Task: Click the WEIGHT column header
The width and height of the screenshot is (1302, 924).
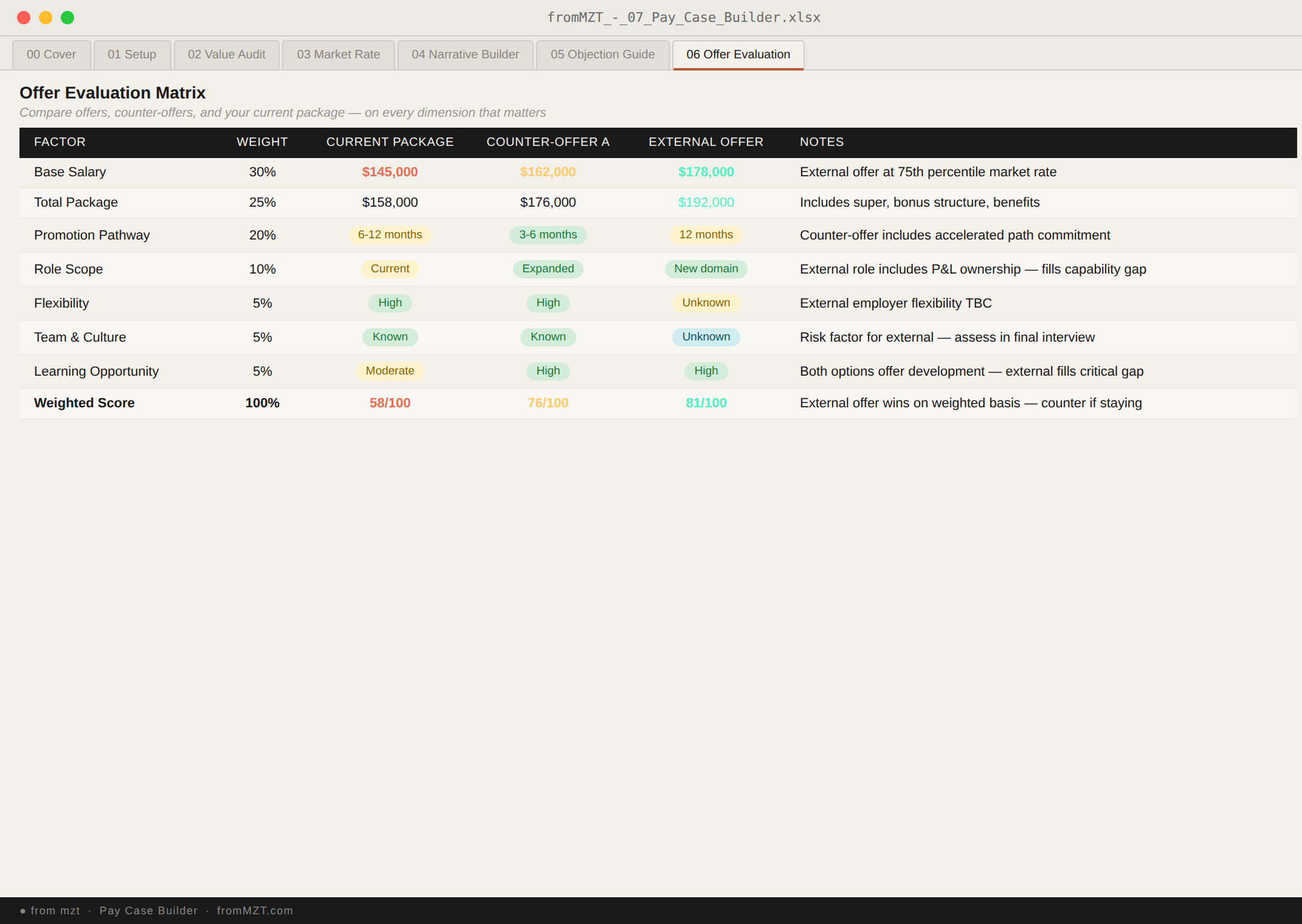Action: tap(262, 142)
